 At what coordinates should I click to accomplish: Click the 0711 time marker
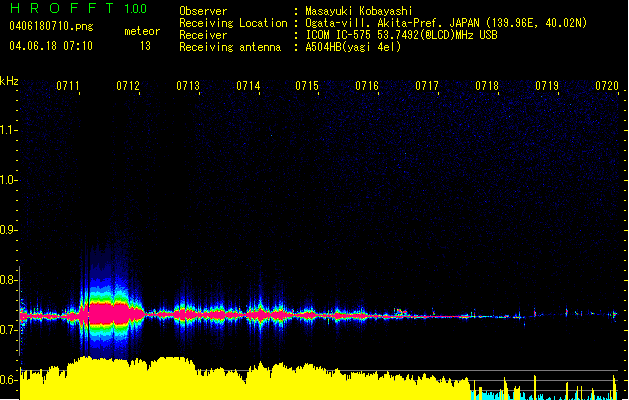pyautogui.click(x=67, y=86)
